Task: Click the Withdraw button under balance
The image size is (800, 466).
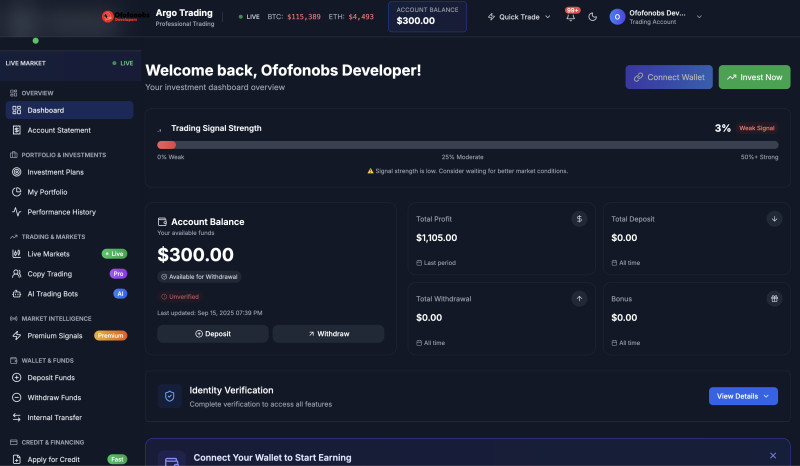Action: click(x=328, y=334)
